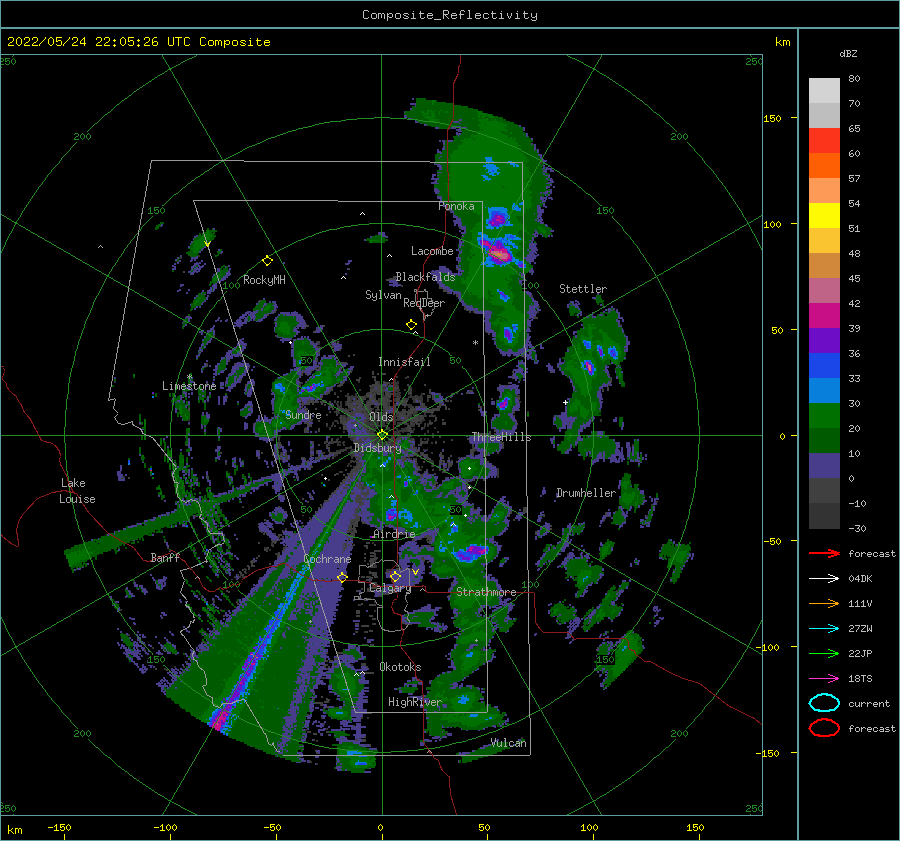Click the magenta 18TS arrow in the legend

pyautogui.click(x=824, y=679)
